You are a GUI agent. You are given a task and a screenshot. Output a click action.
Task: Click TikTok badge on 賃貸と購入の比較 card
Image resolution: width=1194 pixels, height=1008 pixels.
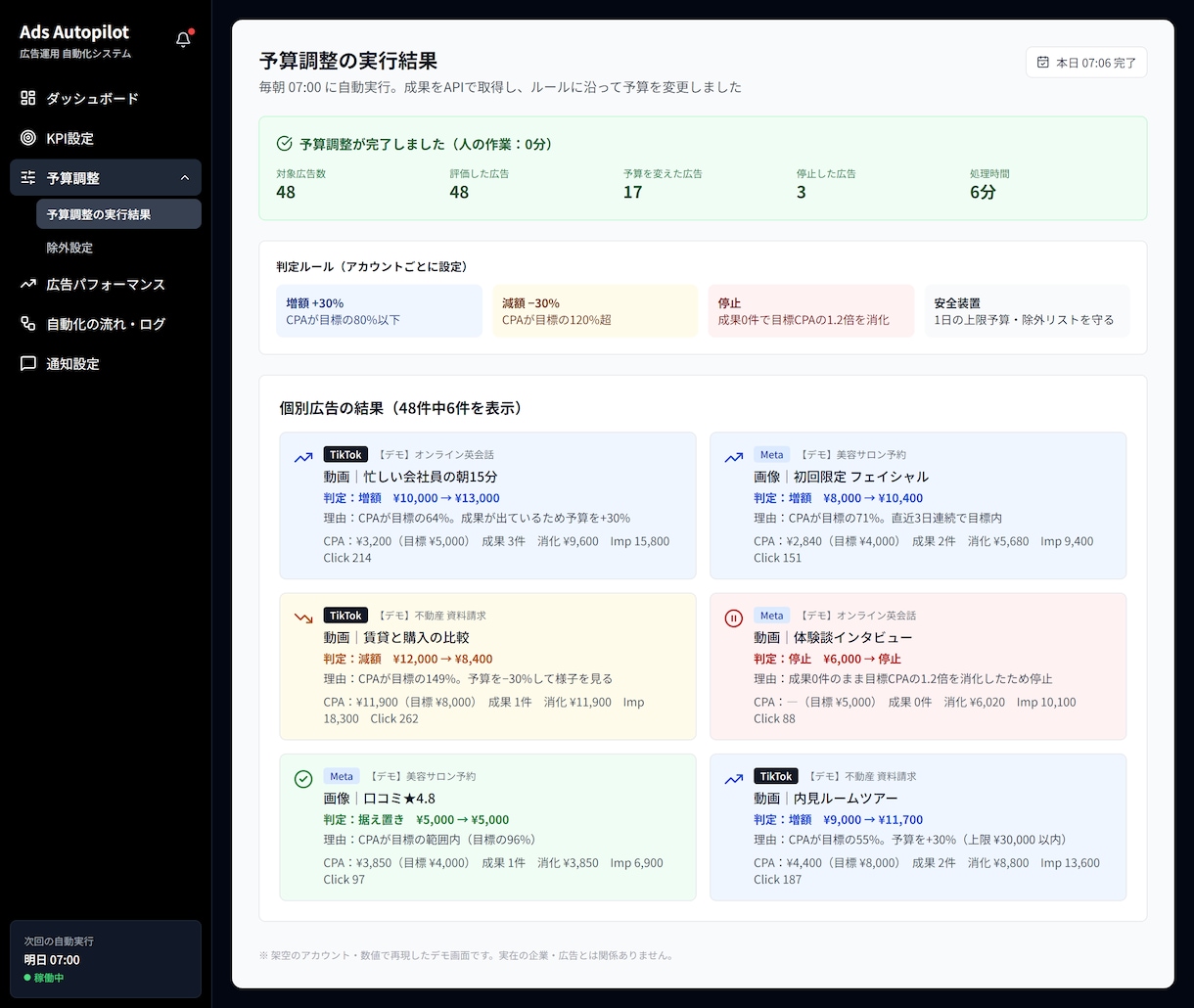(x=345, y=616)
